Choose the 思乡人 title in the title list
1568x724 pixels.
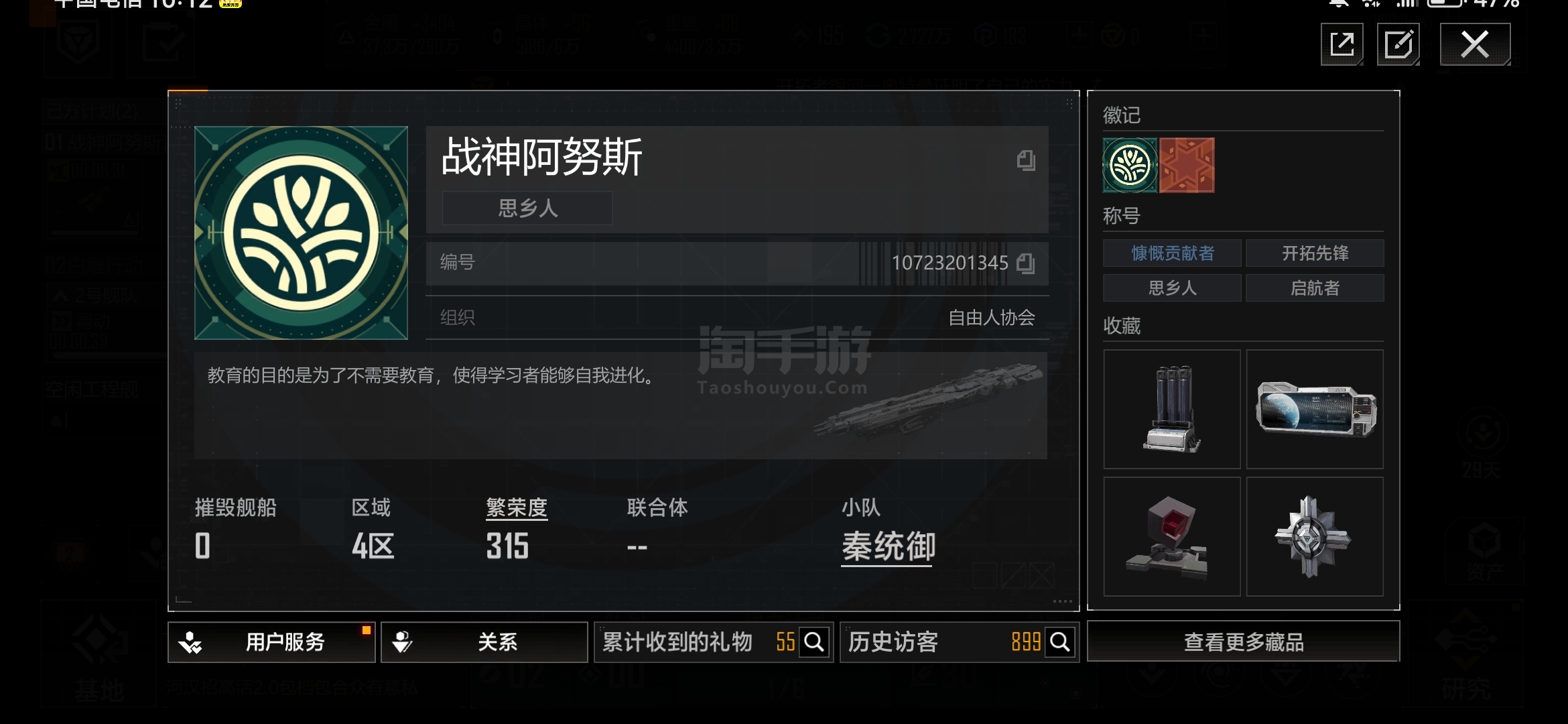click(x=1173, y=288)
